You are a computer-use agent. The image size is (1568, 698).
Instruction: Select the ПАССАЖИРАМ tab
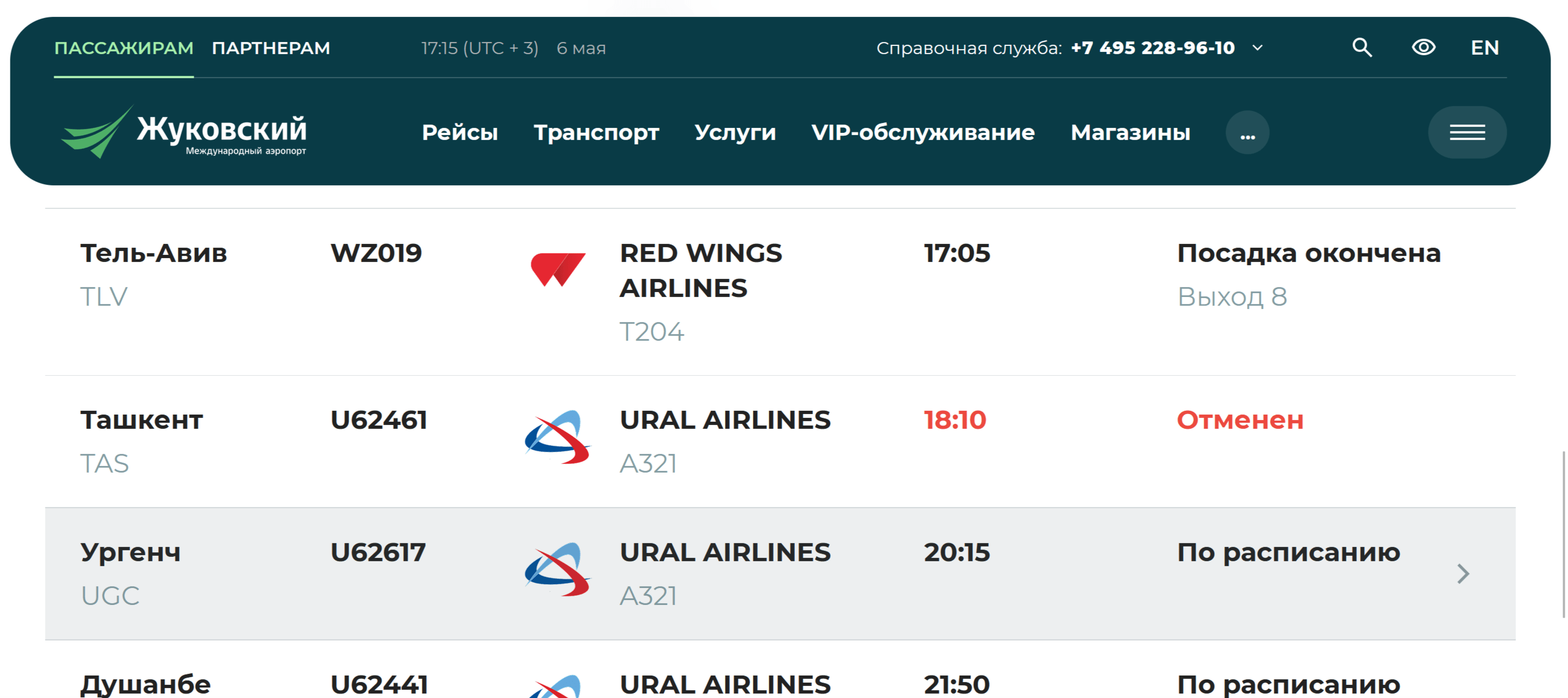[x=124, y=48]
